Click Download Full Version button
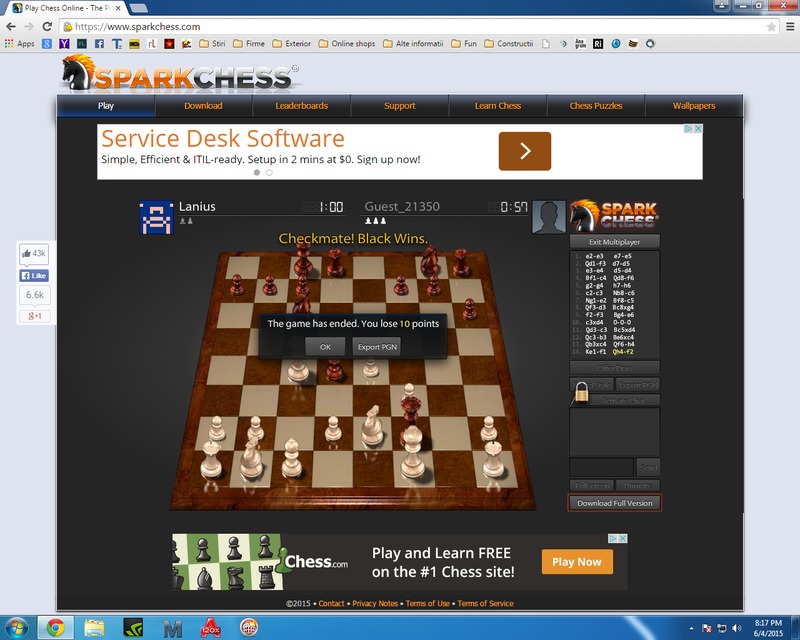800x640 pixels. 614,503
